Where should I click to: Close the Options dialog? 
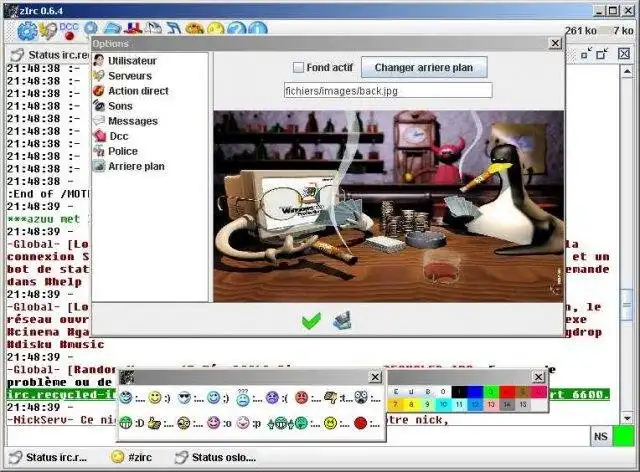tap(555, 43)
